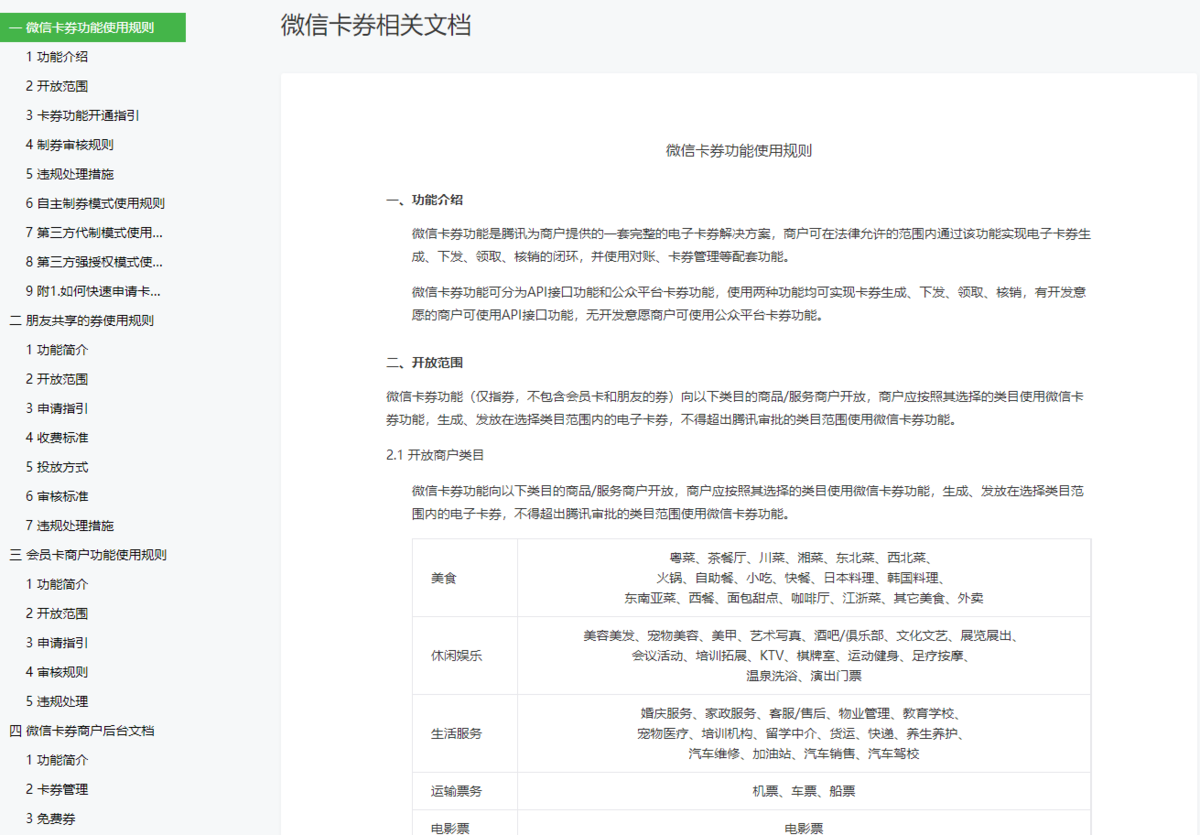
Task: Open 1 功能简介 under 会员卡商户功能使用规则
Action: (57, 584)
